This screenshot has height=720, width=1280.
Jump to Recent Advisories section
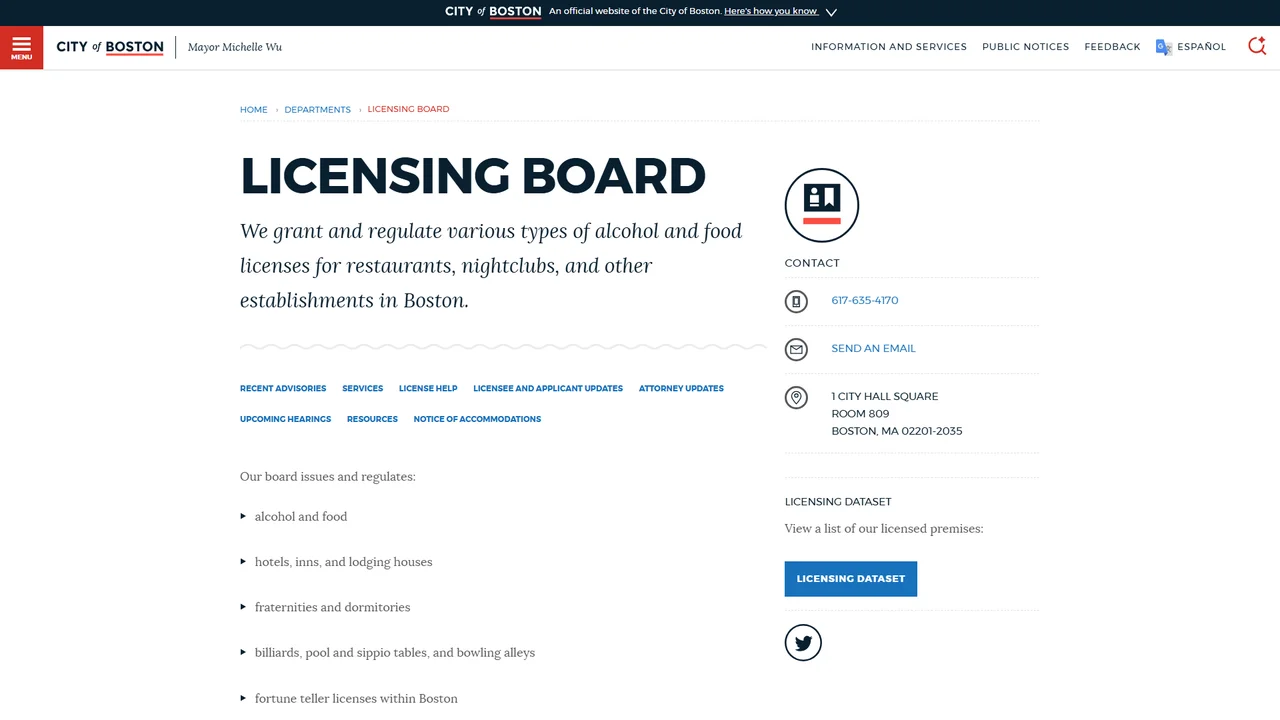[x=283, y=389]
